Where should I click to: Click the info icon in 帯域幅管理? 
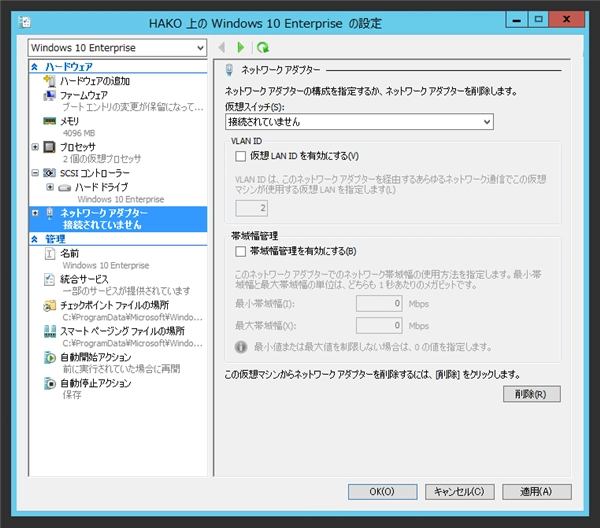tap(241, 347)
